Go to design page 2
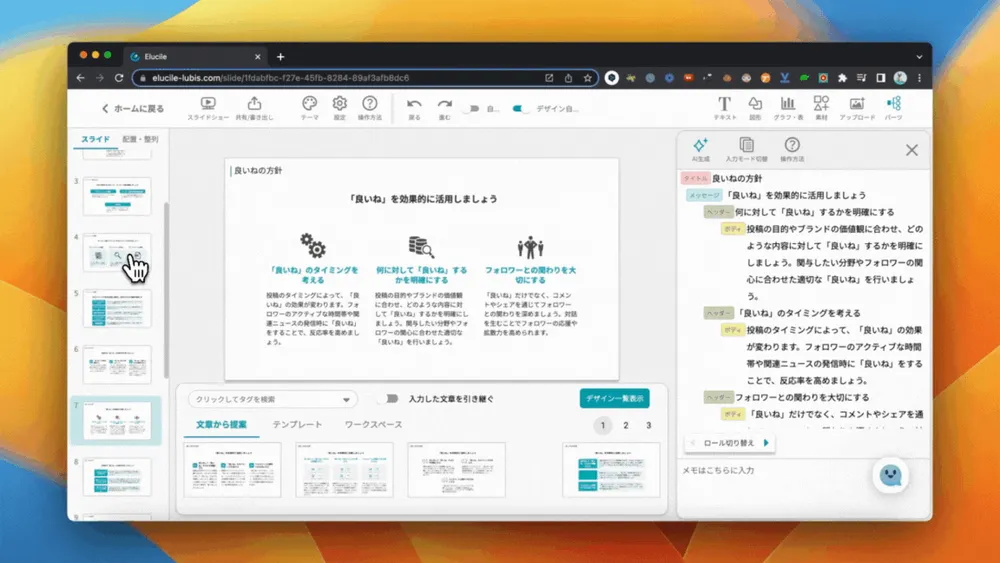 click(626, 425)
